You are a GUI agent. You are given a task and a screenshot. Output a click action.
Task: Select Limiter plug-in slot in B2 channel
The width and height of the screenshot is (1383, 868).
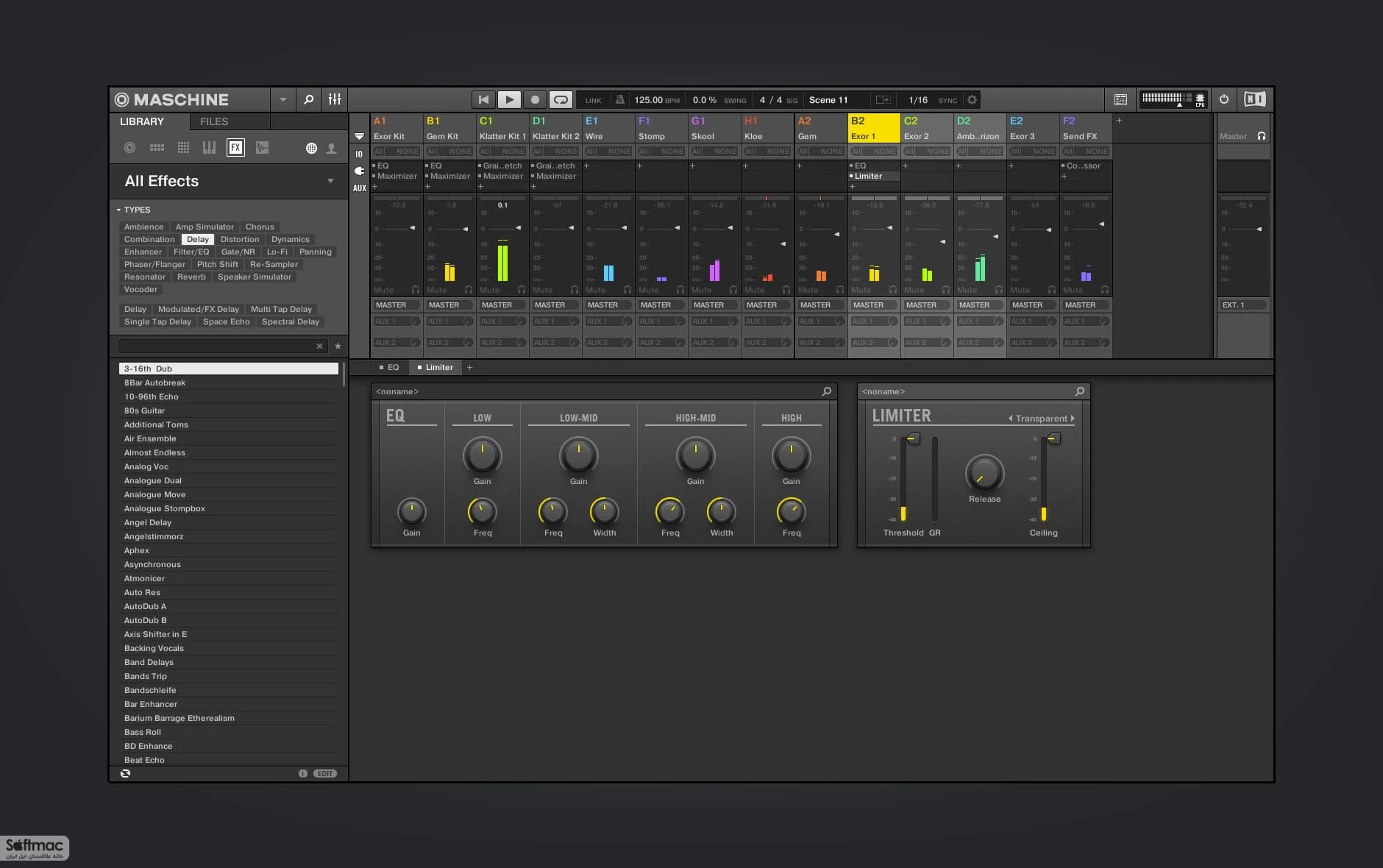[x=874, y=176]
